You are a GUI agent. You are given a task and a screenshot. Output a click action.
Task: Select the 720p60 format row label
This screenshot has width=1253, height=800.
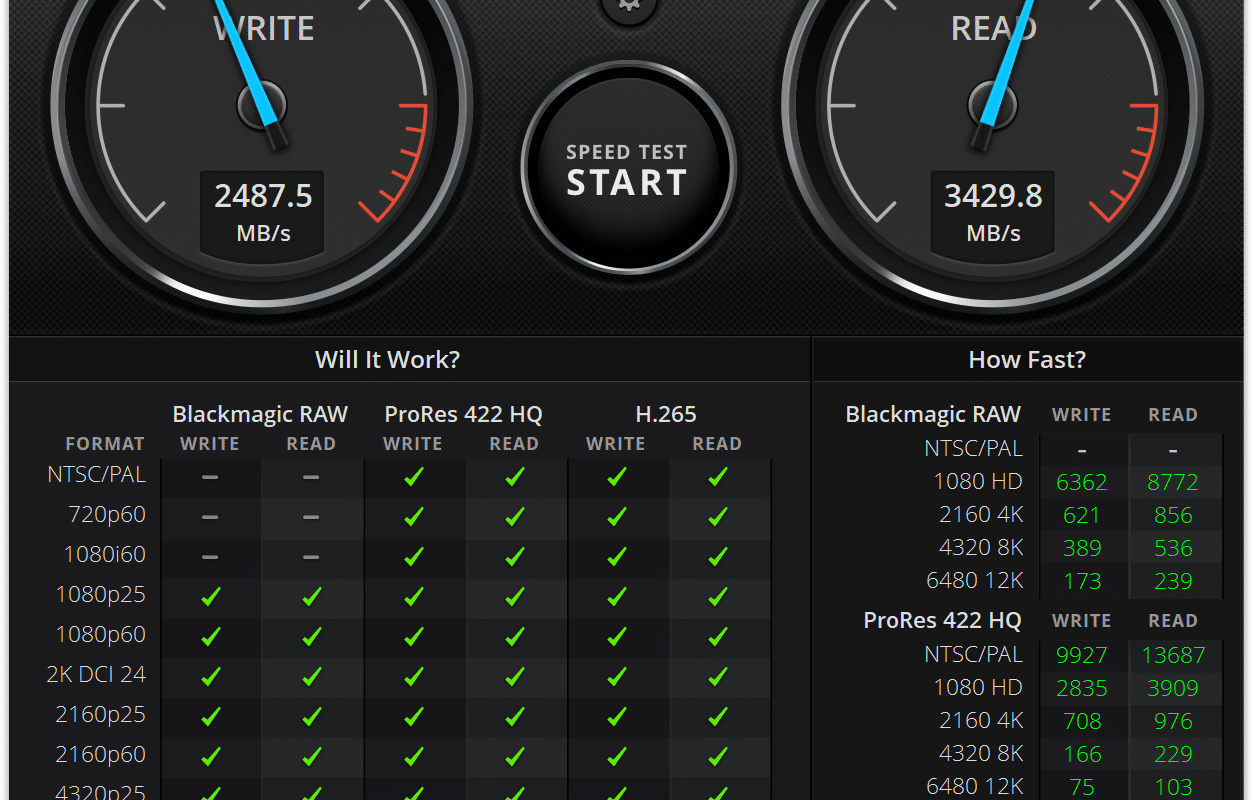click(107, 515)
